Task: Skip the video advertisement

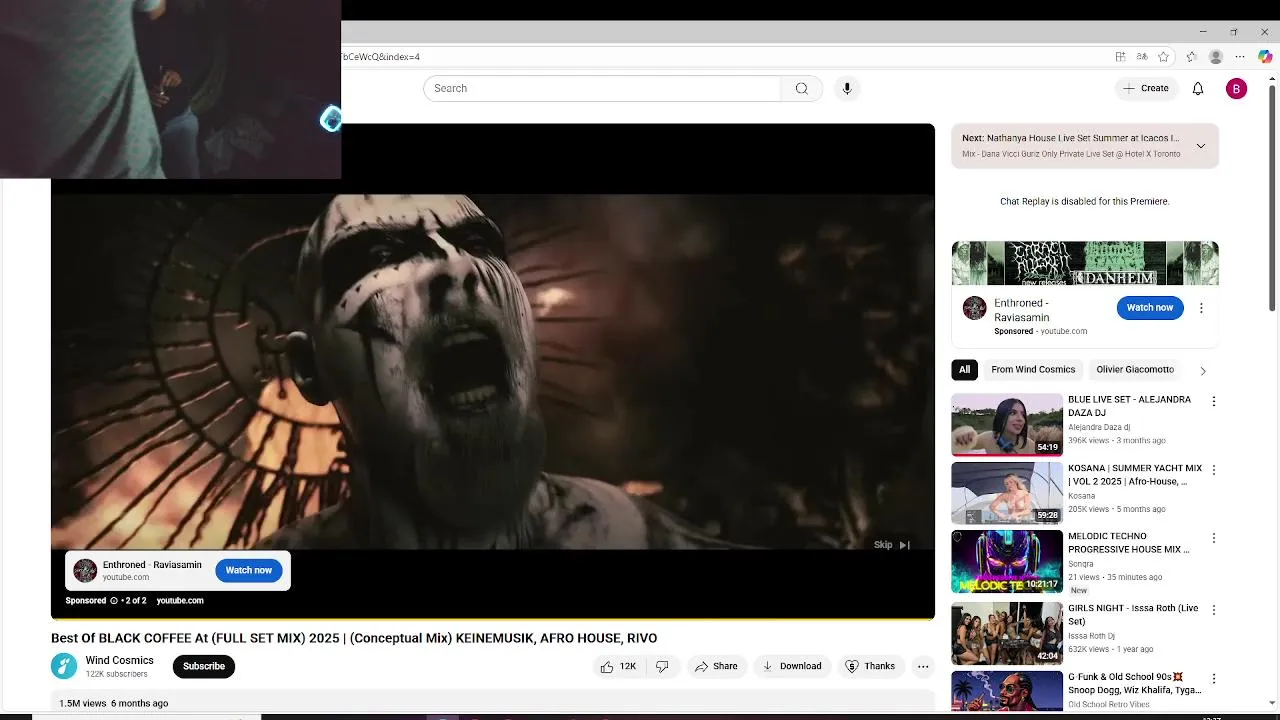Action: click(x=892, y=545)
